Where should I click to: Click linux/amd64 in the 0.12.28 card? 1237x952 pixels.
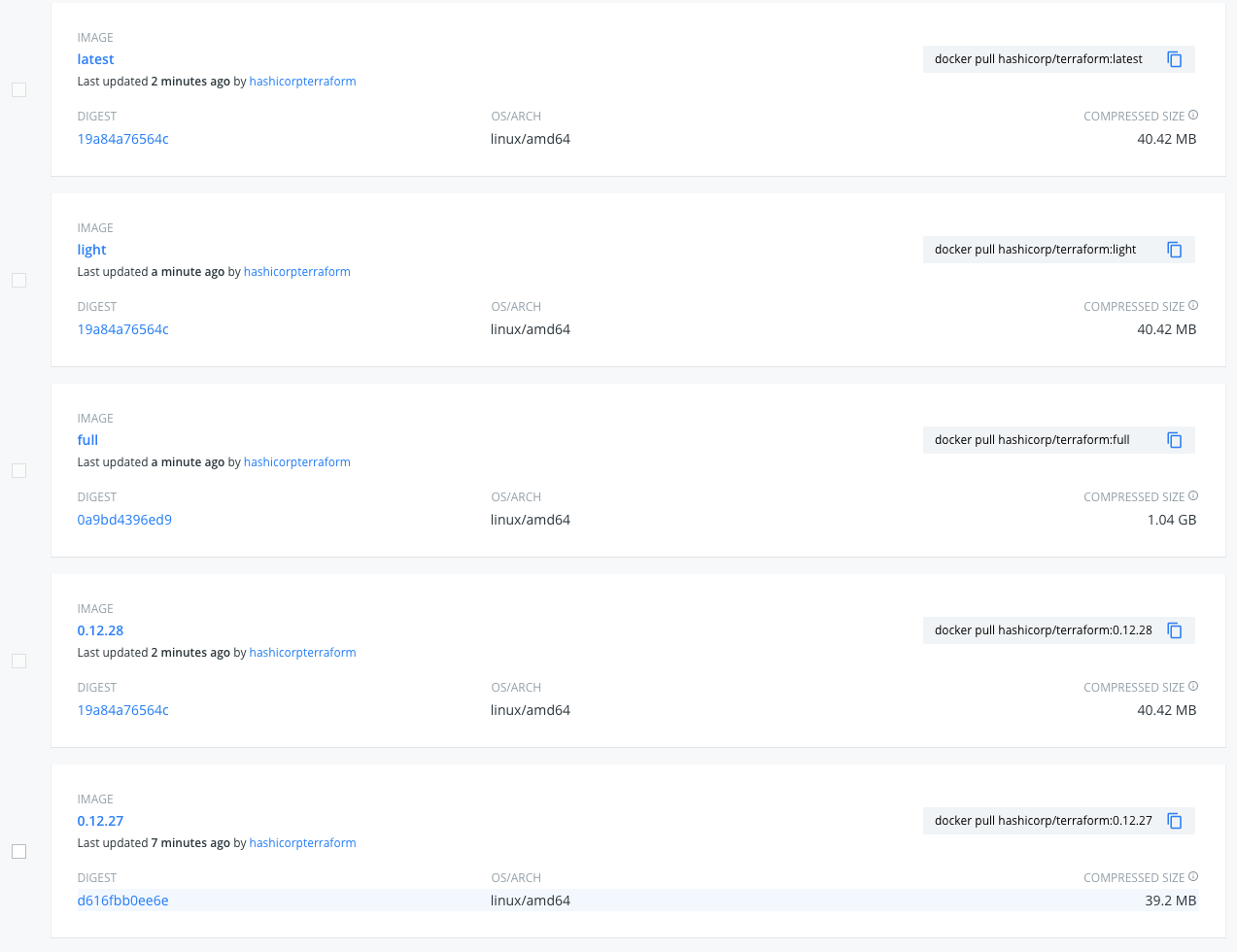tap(531, 710)
